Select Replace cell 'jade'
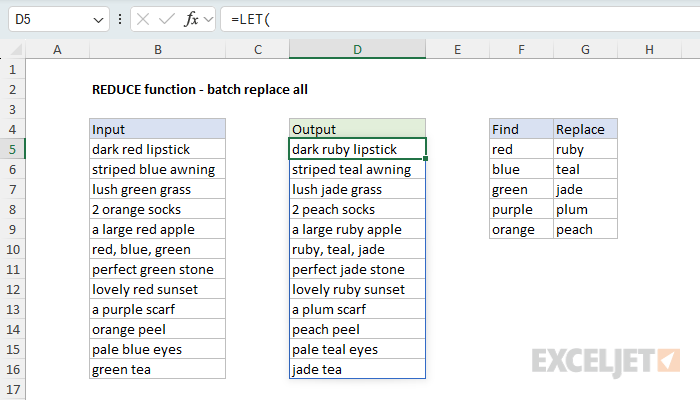 pyautogui.click(x=585, y=189)
